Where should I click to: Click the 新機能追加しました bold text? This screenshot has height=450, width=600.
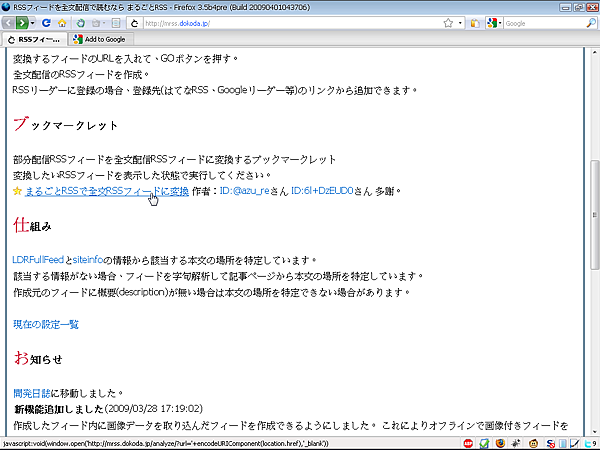(x=59, y=409)
